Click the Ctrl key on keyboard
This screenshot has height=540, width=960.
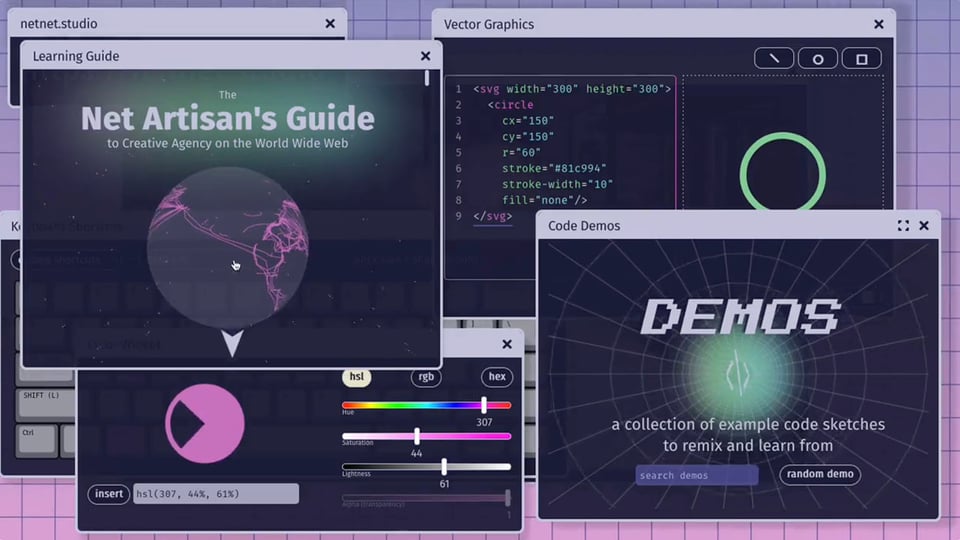point(37,440)
